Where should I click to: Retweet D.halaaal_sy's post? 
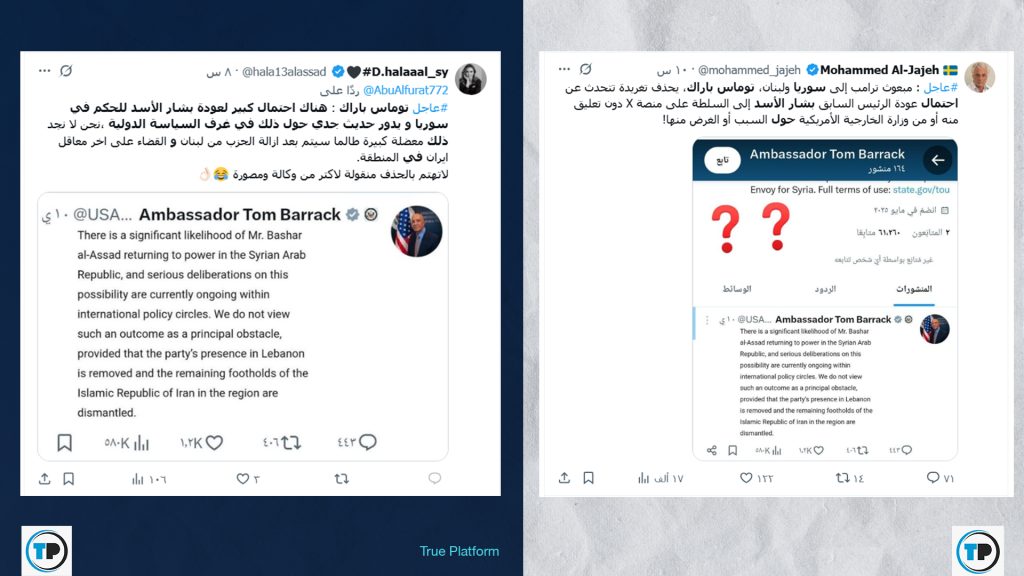342,479
